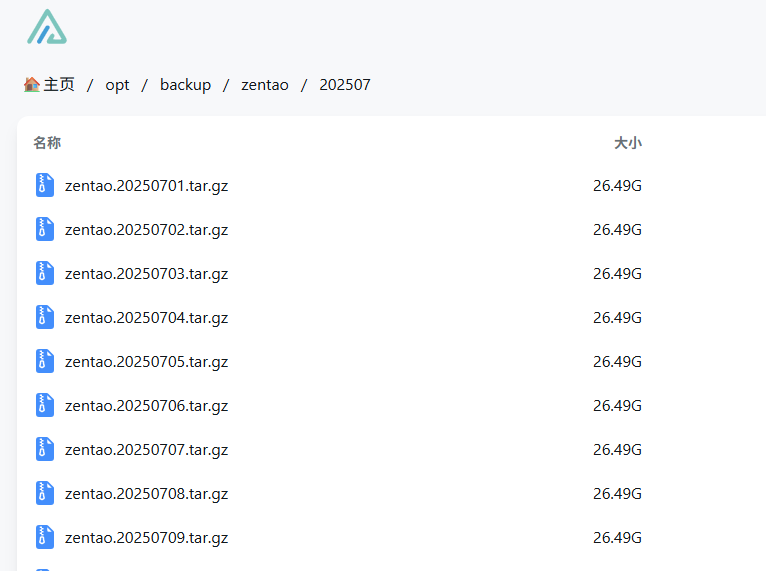
Task: Open file zentao.20250708.tar.gz
Action: click(x=147, y=494)
